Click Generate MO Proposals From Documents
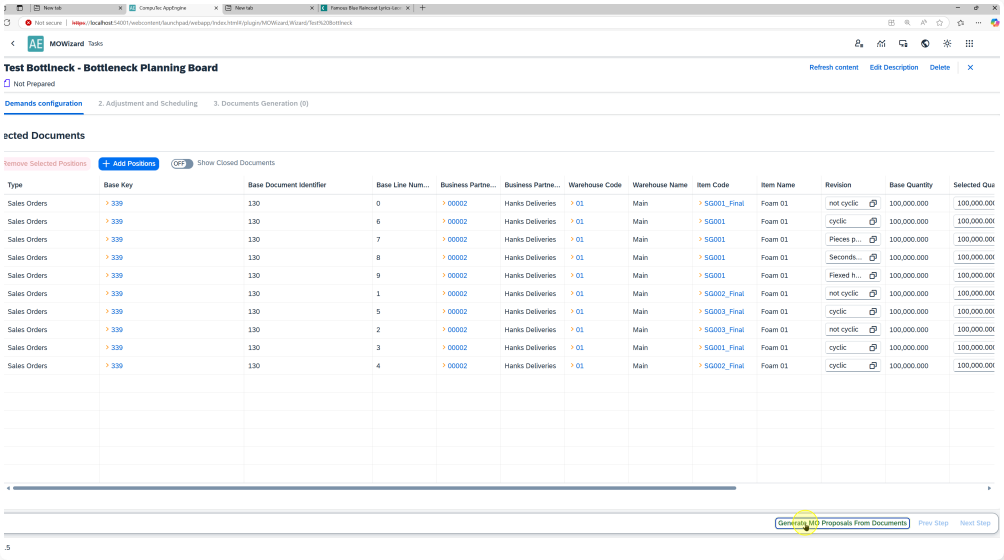This screenshot has height=560, width=1004. pyautogui.click(x=842, y=523)
